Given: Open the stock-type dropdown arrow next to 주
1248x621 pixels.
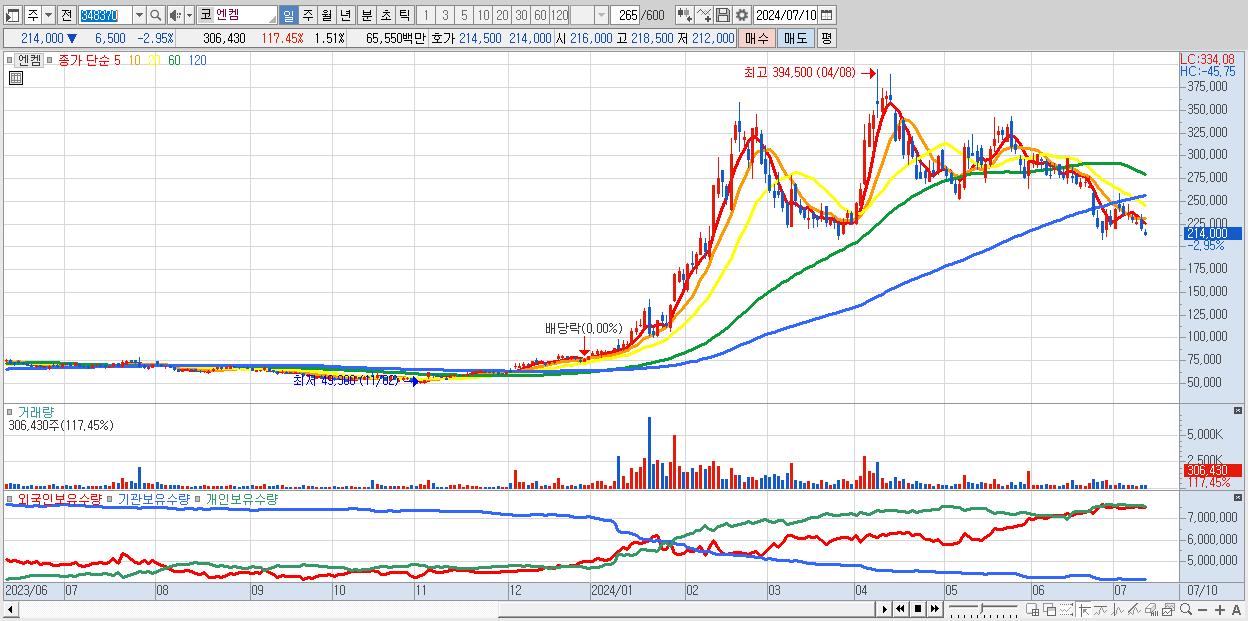Looking at the screenshot, I should pyautogui.click(x=47, y=15).
